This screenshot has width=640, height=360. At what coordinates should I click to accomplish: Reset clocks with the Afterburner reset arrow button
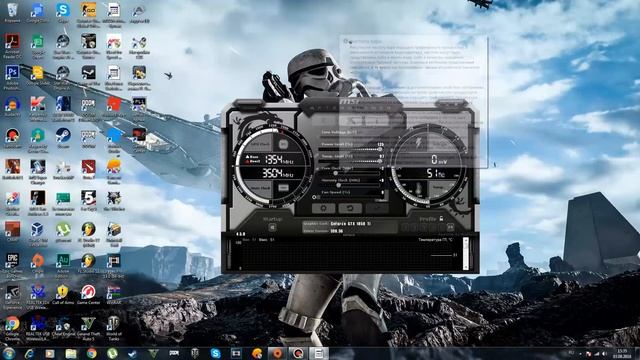click(x=350, y=208)
